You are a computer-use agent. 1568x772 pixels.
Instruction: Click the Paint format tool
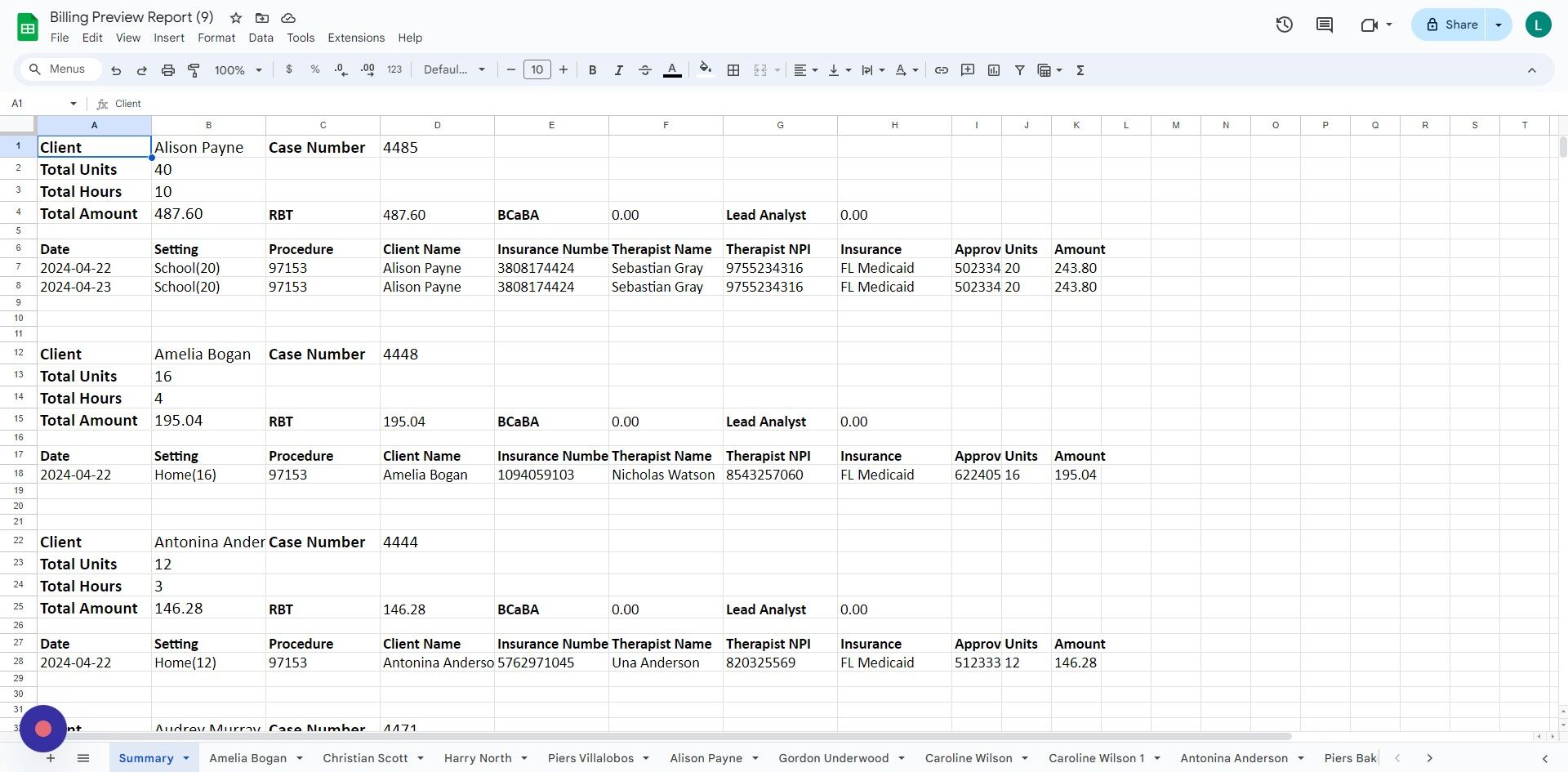pyautogui.click(x=194, y=69)
